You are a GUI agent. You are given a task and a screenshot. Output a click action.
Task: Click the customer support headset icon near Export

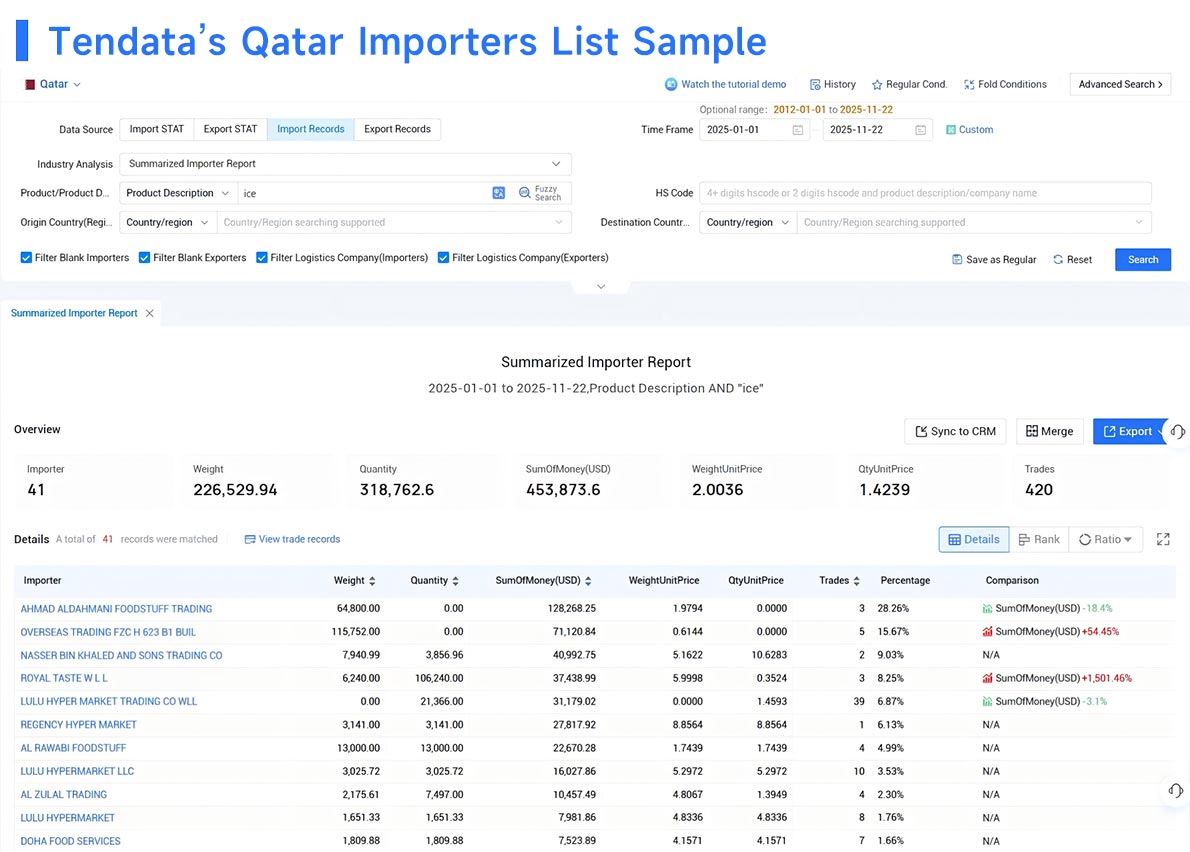1177,431
